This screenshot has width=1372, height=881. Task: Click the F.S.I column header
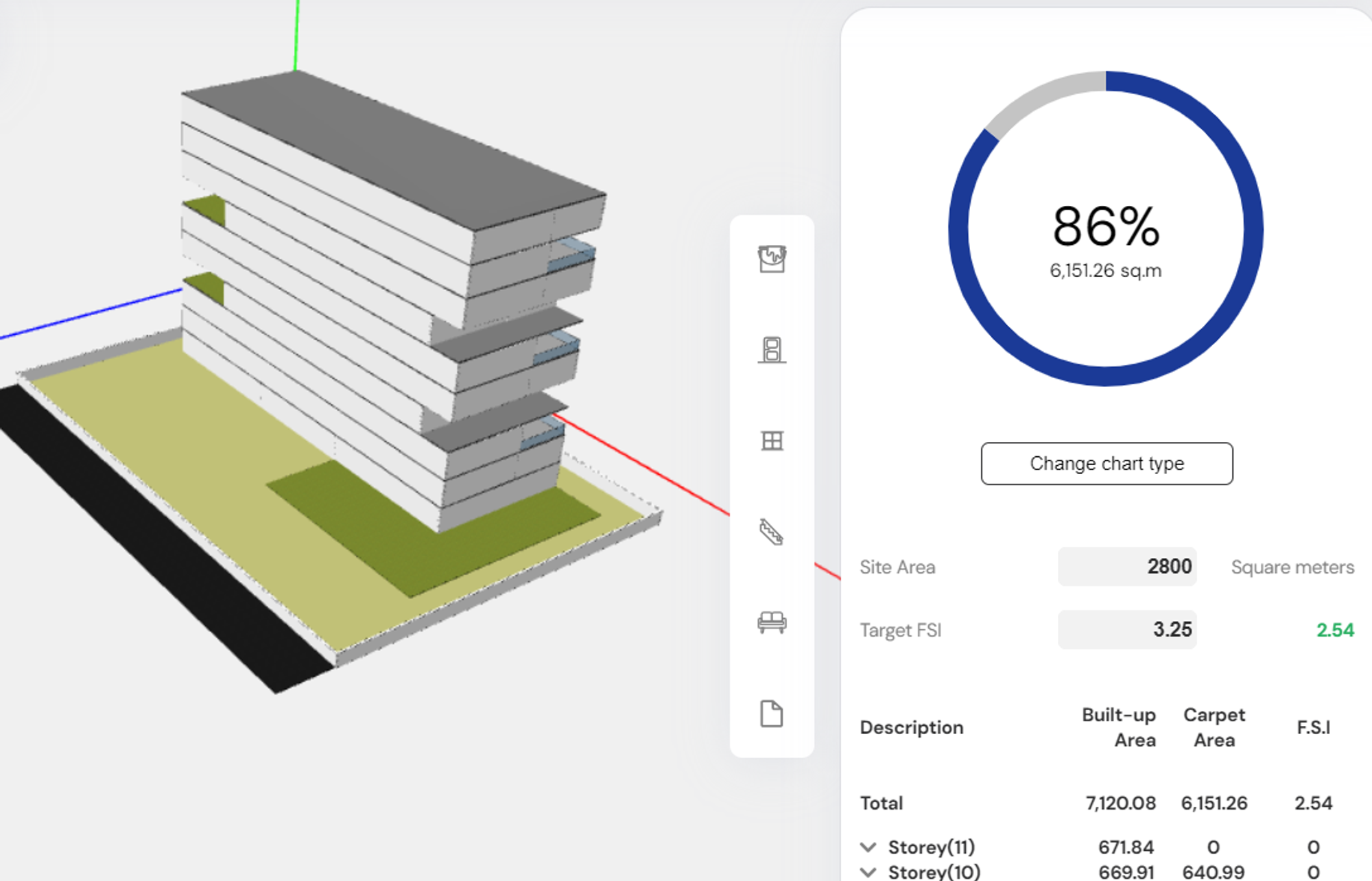1313,727
